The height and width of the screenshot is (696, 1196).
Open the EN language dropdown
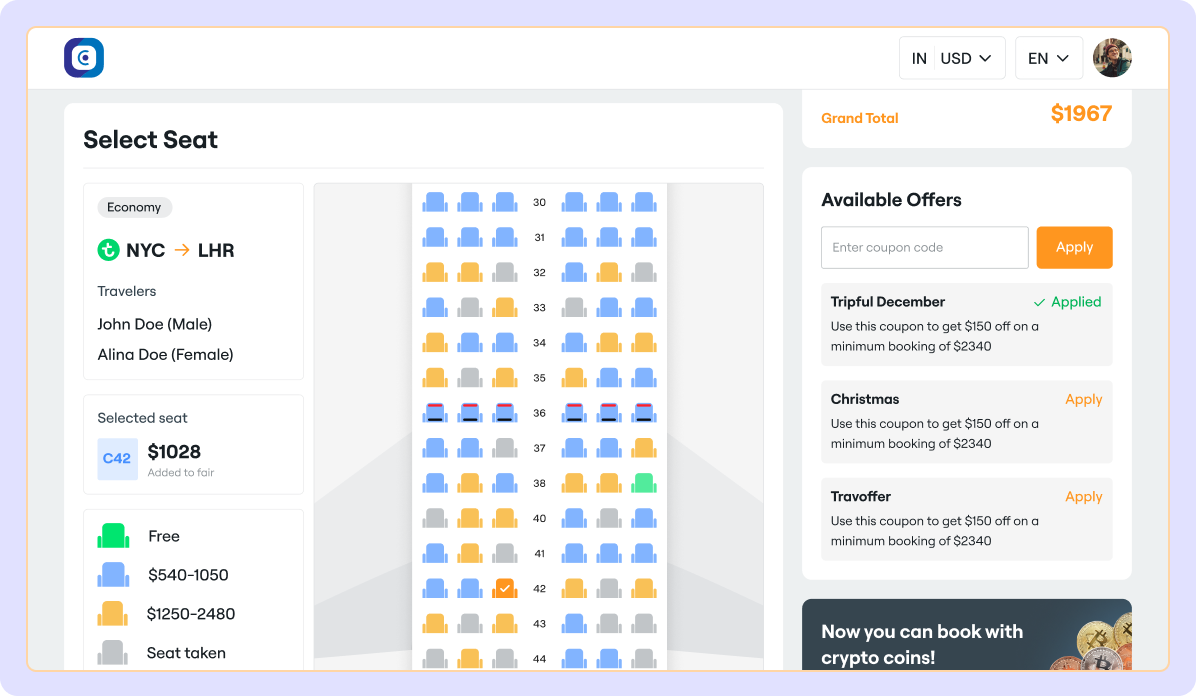pos(1049,58)
